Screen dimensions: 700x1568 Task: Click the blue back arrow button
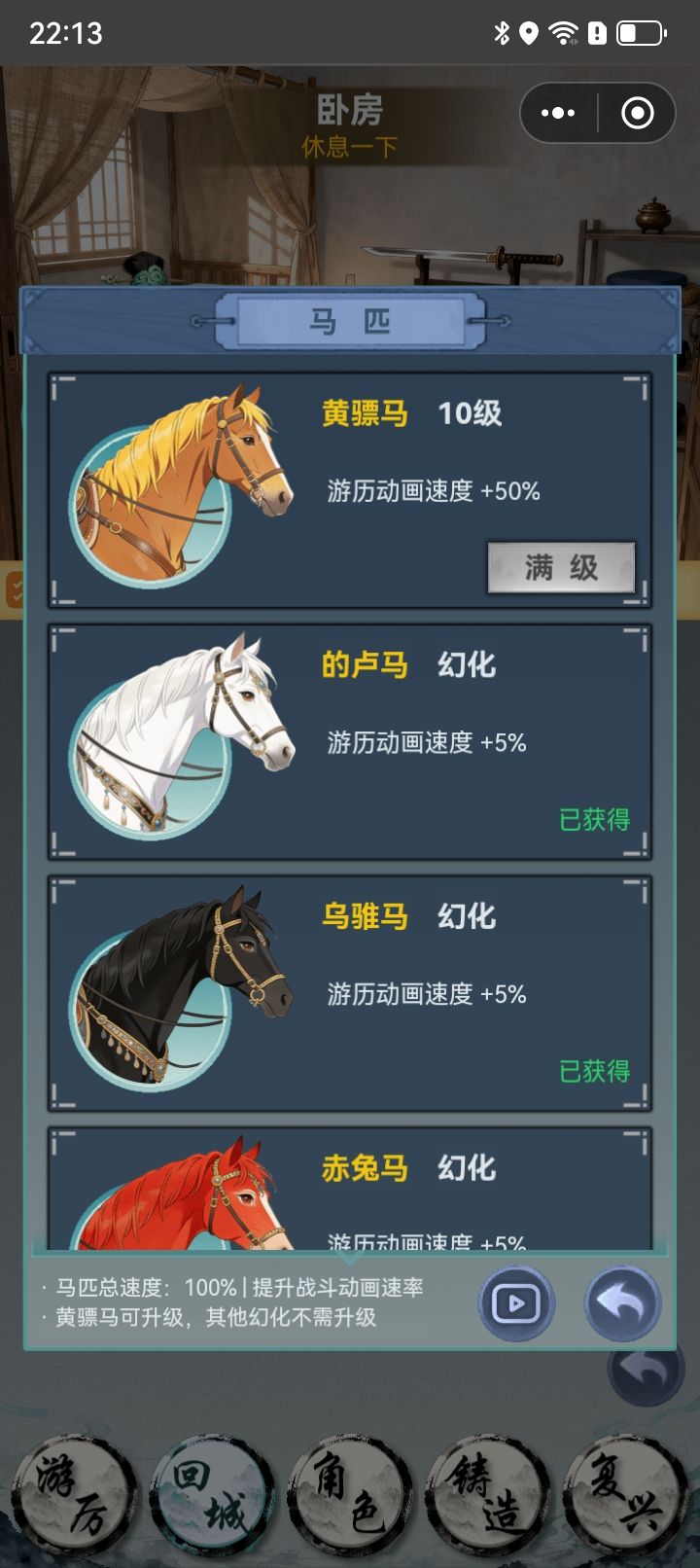pos(623,1303)
